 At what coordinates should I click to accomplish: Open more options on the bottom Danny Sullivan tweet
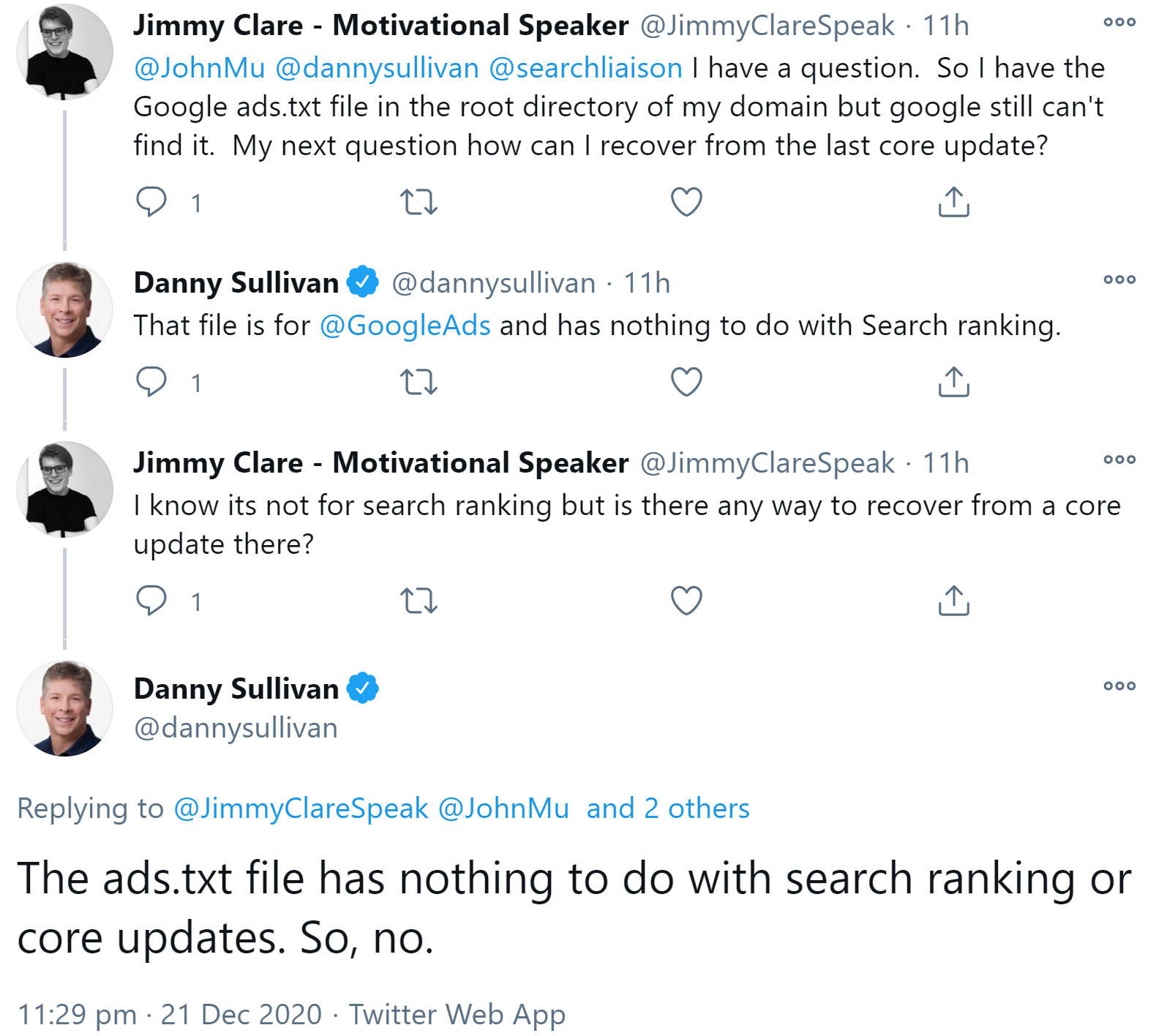pyautogui.click(x=1119, y=684)
